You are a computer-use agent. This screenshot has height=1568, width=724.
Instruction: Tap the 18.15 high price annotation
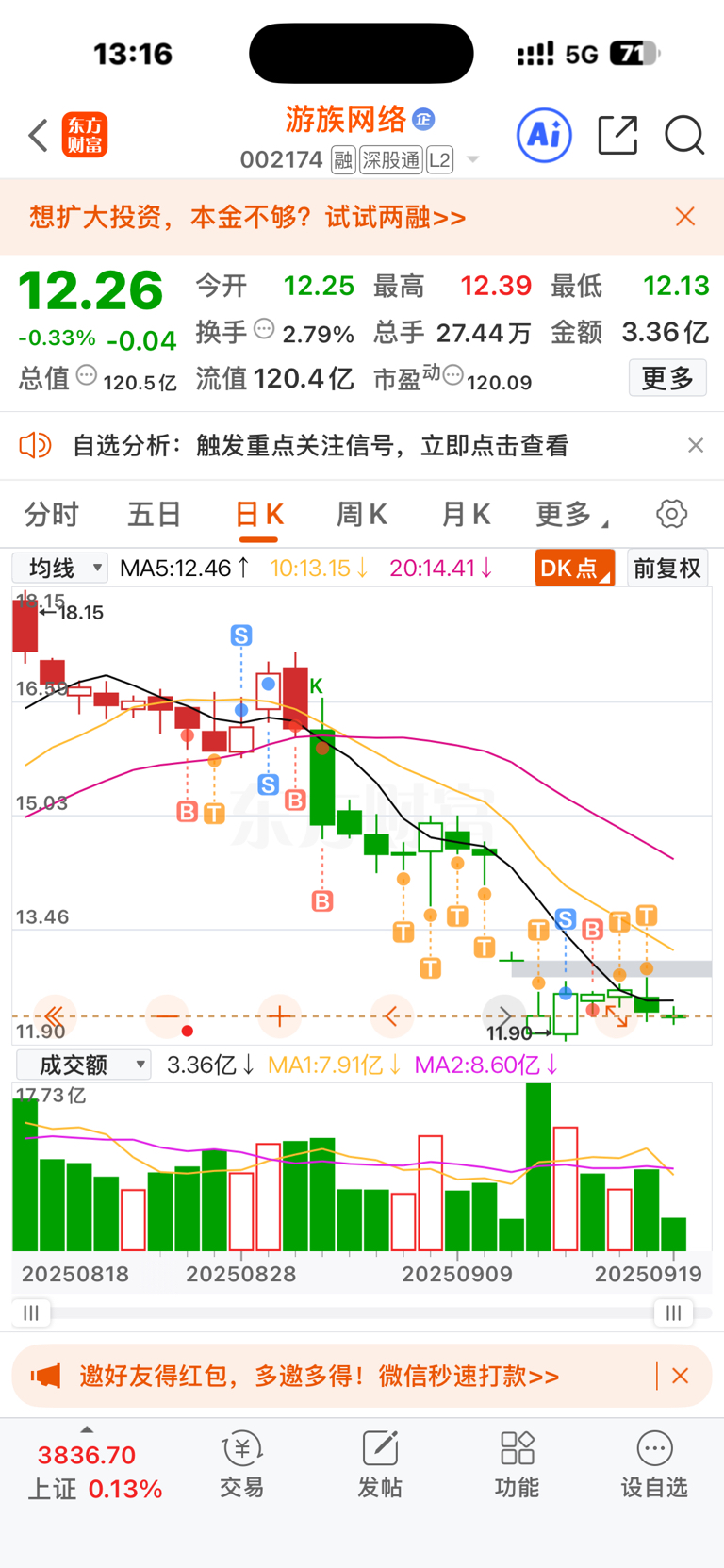click(x=81, y=613)
